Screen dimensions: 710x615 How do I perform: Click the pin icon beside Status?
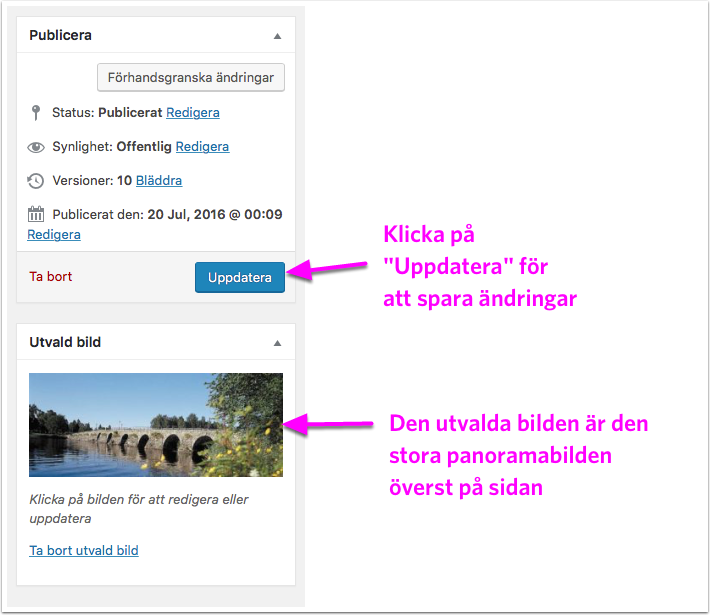tap(36, 112)
